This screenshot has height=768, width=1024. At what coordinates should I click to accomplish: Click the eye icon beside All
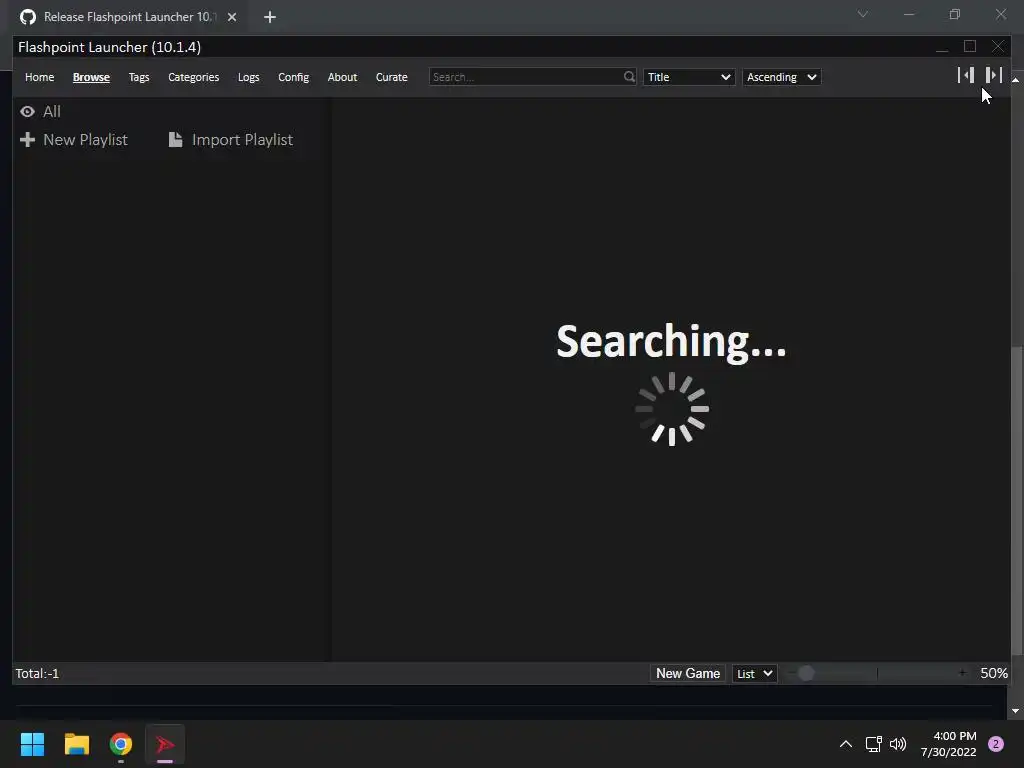27,112
